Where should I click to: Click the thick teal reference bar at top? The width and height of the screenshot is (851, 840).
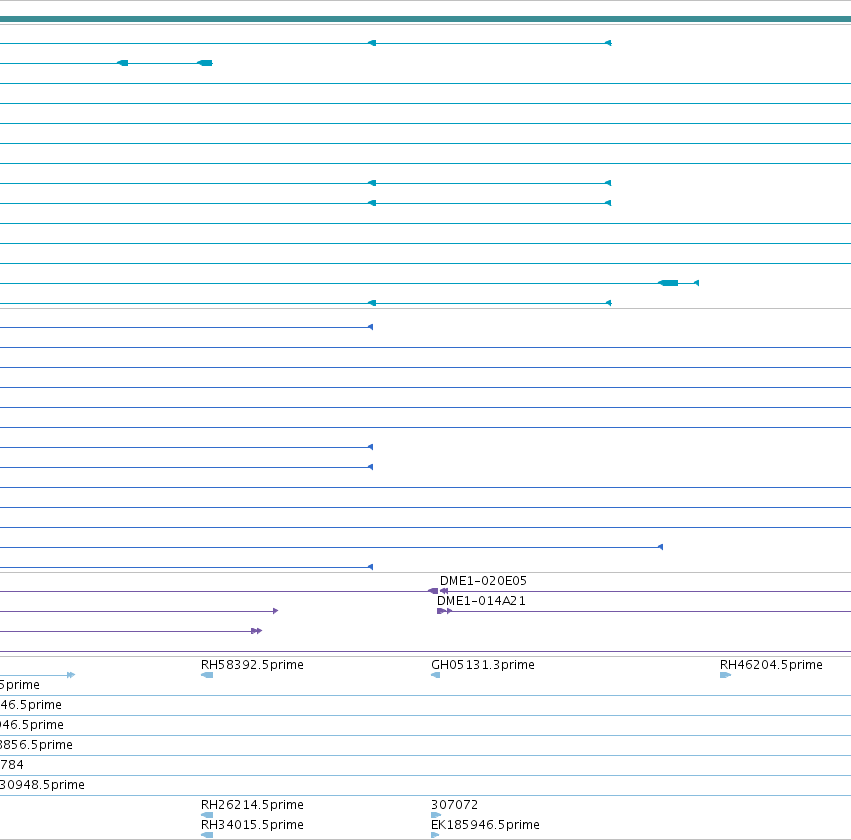pyautogui.click(x=426, y=19)
